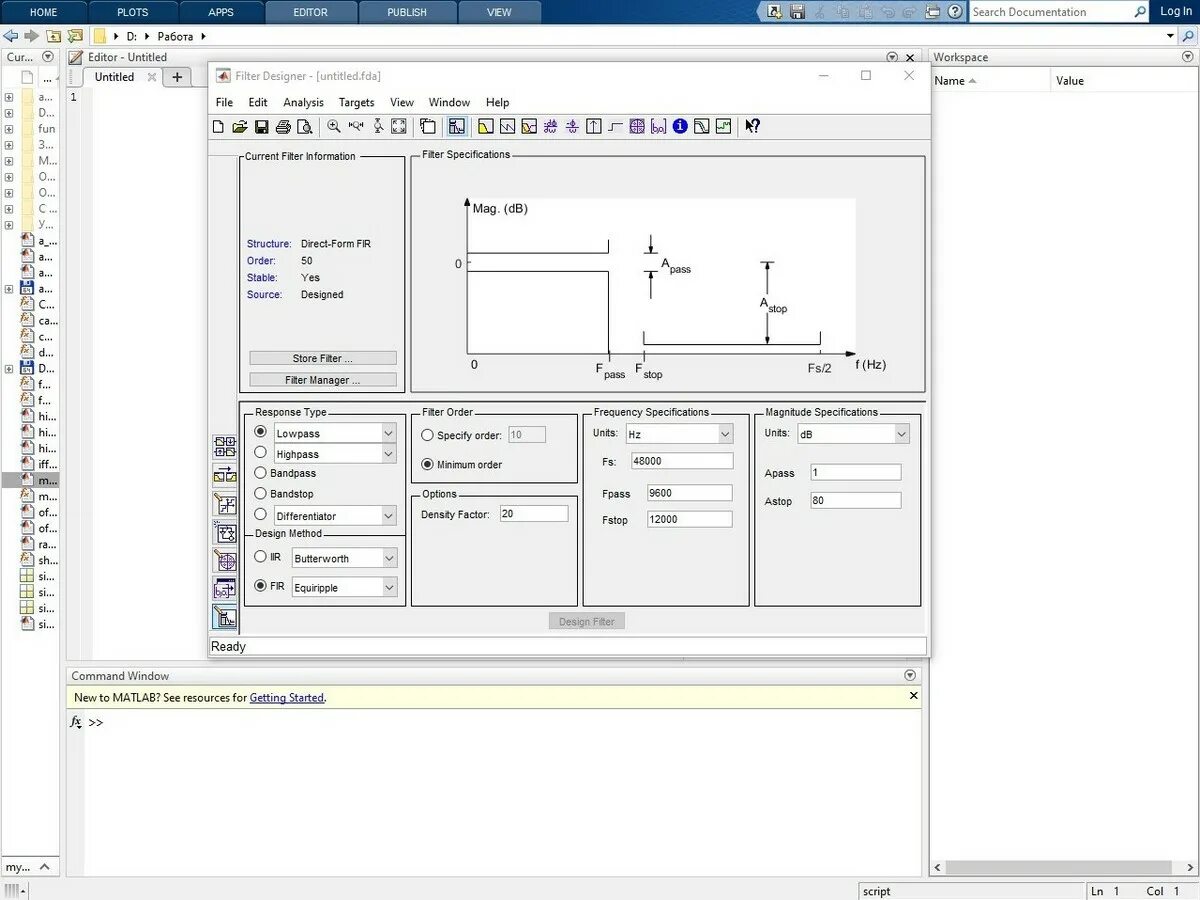
Task: Open the Equiripple FIR method dropdown
Action: [389, 587]
